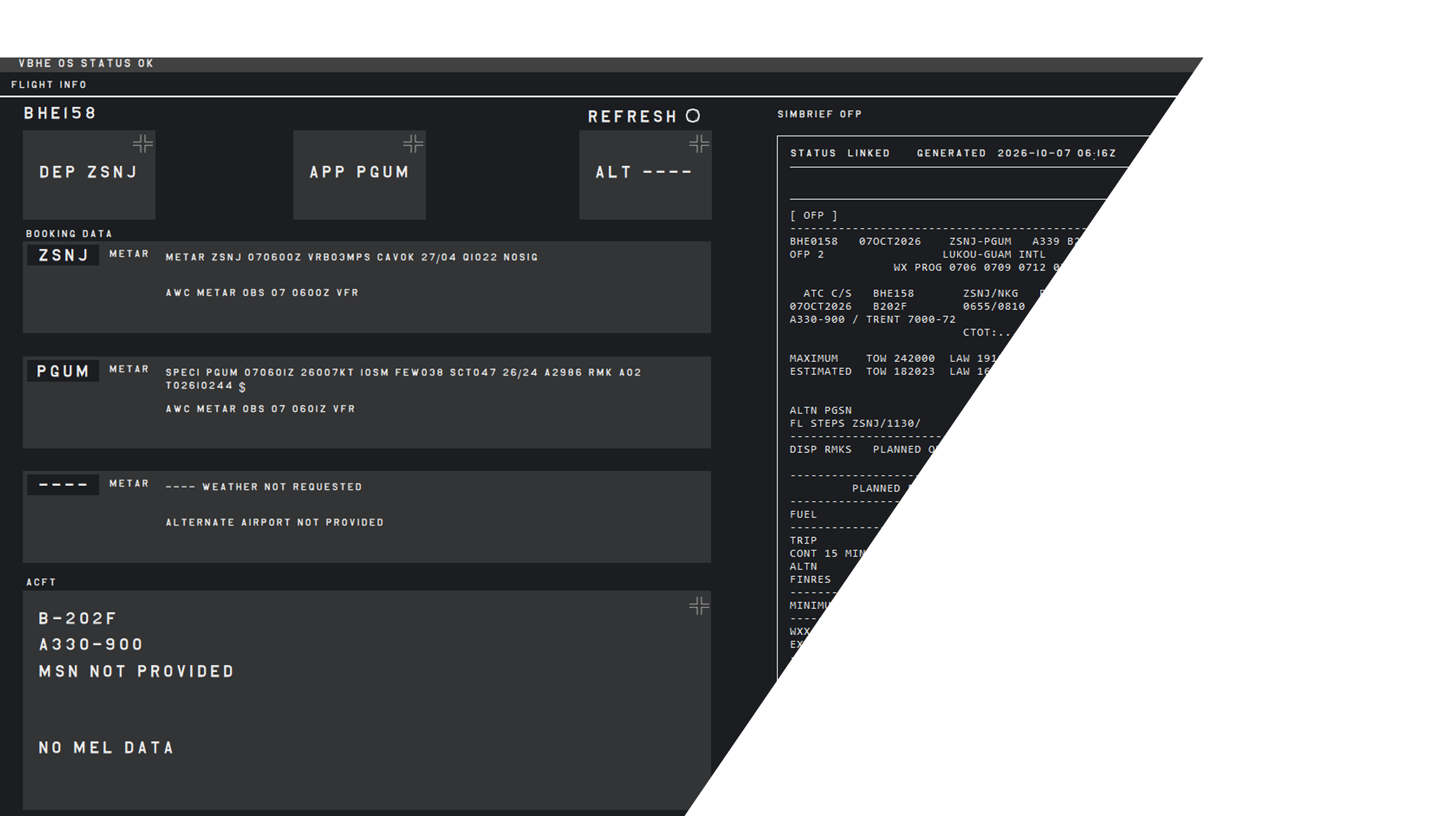Select the ZSNJ airport badge

click(x=63, y=255)
